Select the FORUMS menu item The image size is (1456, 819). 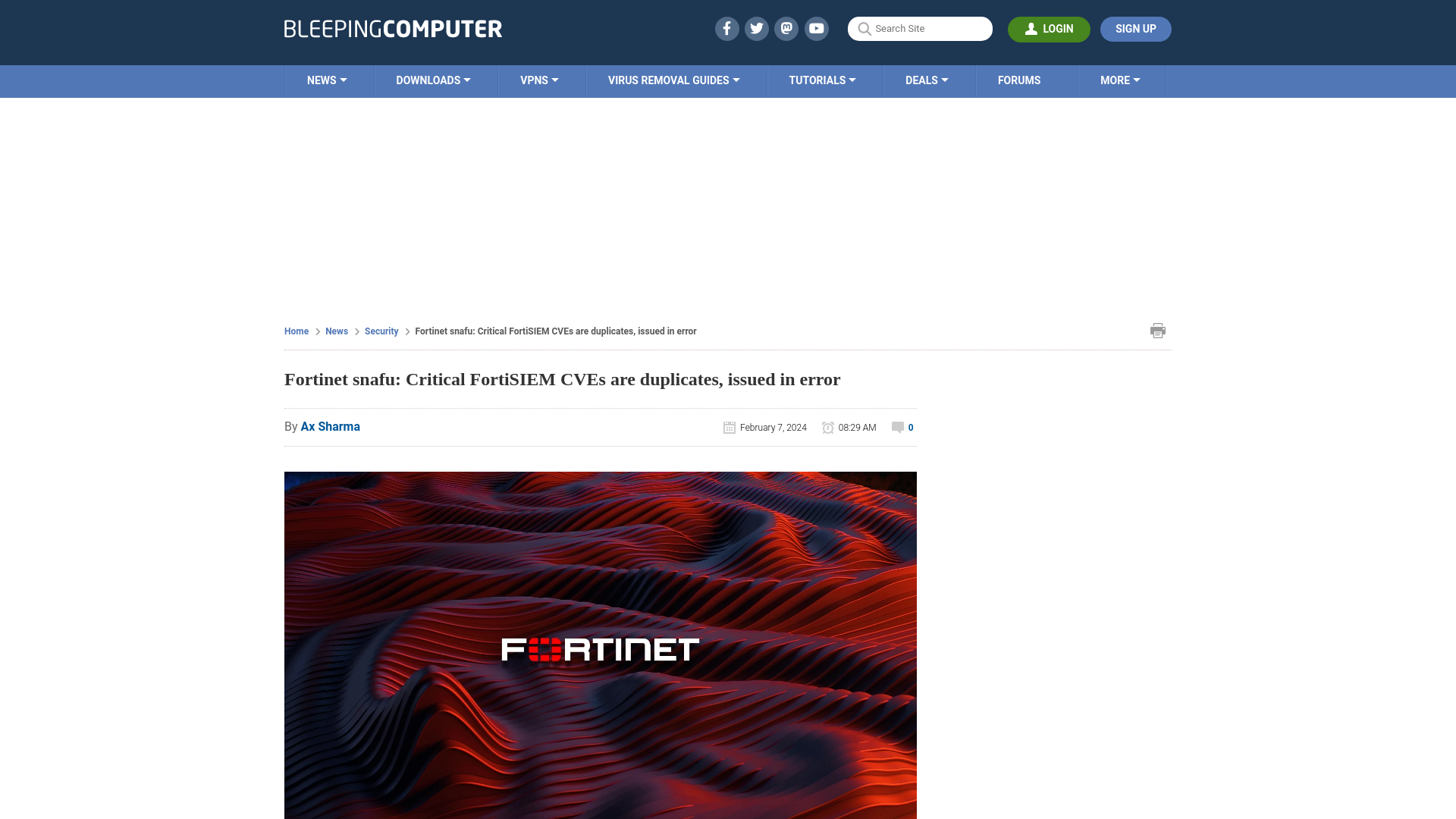click(x=1019, y=80)
